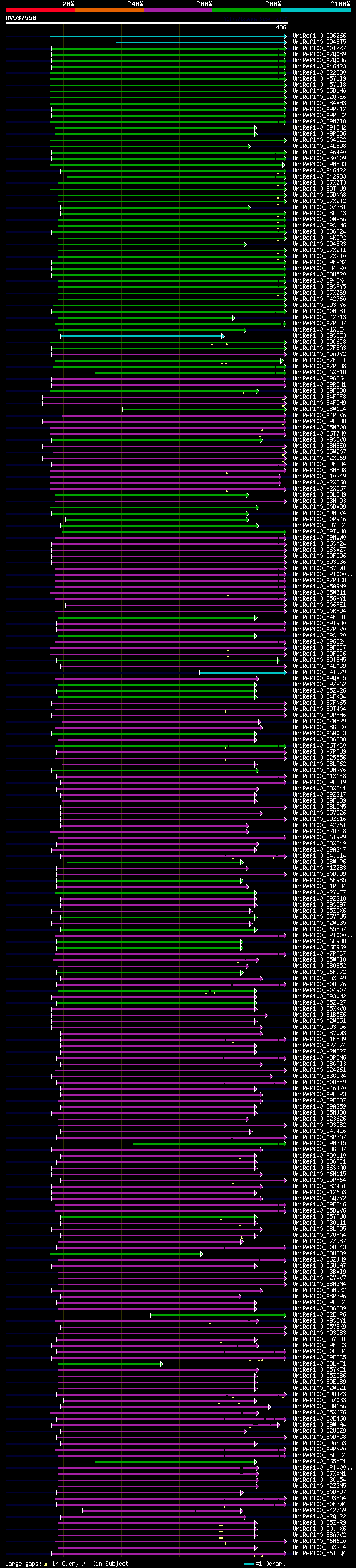The height and width of the screenshot is (1568, 356).
Task: Follow the UniRef100_Q9LZI9 link
Action: (319, 782)
